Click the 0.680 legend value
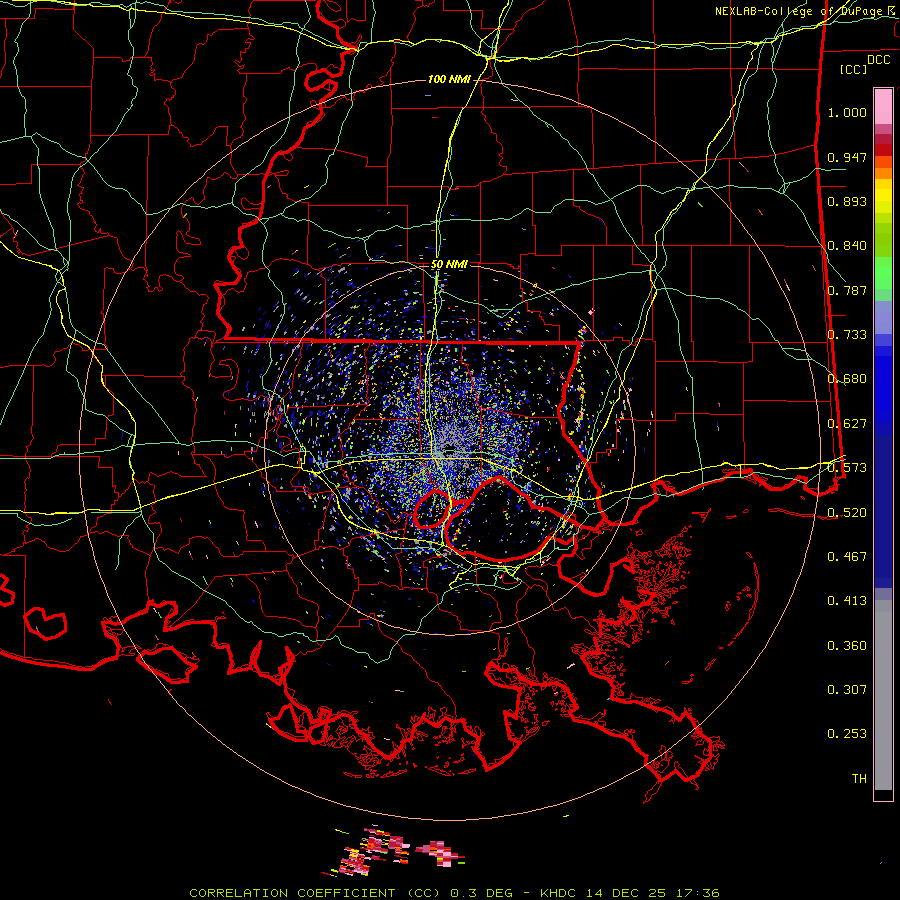This screenshot has width=900, height=900. [x=847, y=379]
